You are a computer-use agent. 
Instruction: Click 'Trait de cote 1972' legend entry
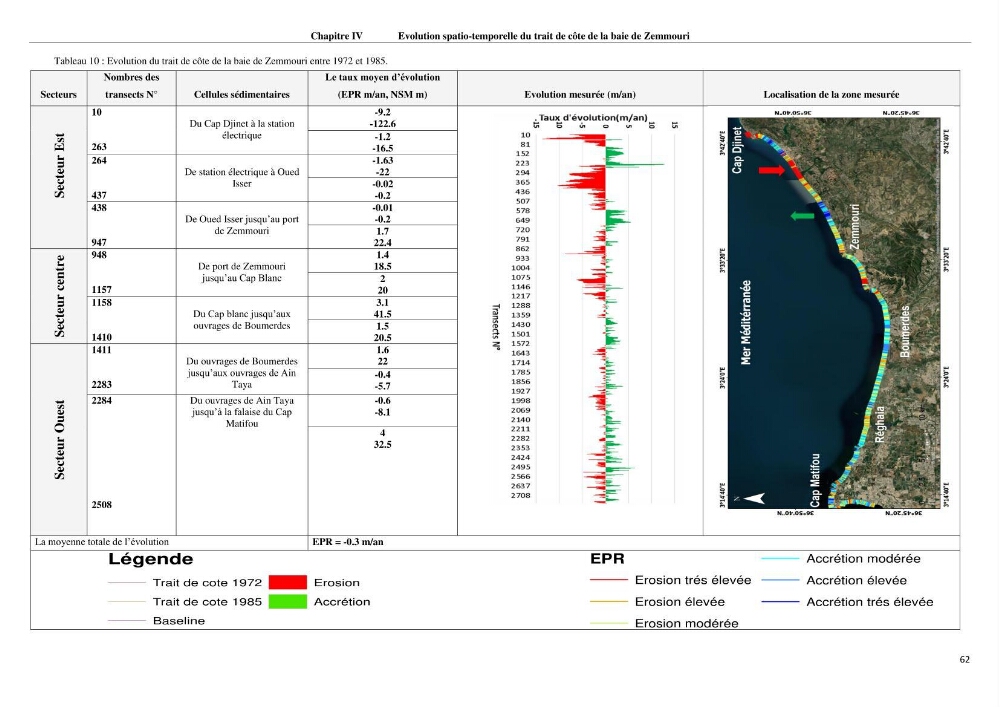point(207,583)
